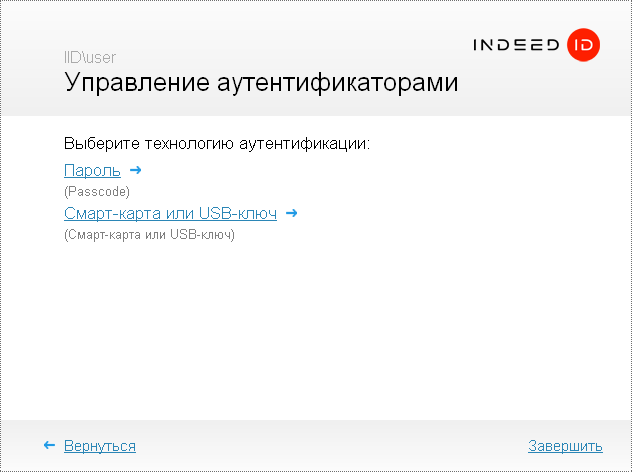
Task: Click the arrow icon after Смарт-карта или USB-ключ
Action: [292, 213]
